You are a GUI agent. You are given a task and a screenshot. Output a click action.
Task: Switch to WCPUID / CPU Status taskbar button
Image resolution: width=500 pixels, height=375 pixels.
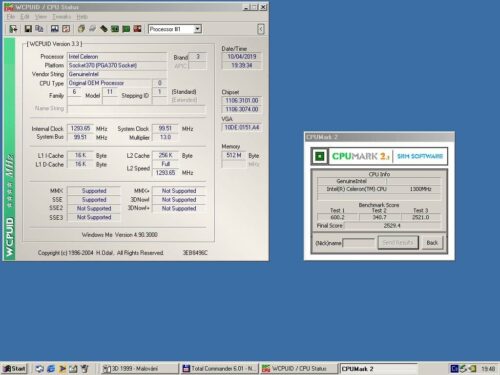click(x=299, y=369)
